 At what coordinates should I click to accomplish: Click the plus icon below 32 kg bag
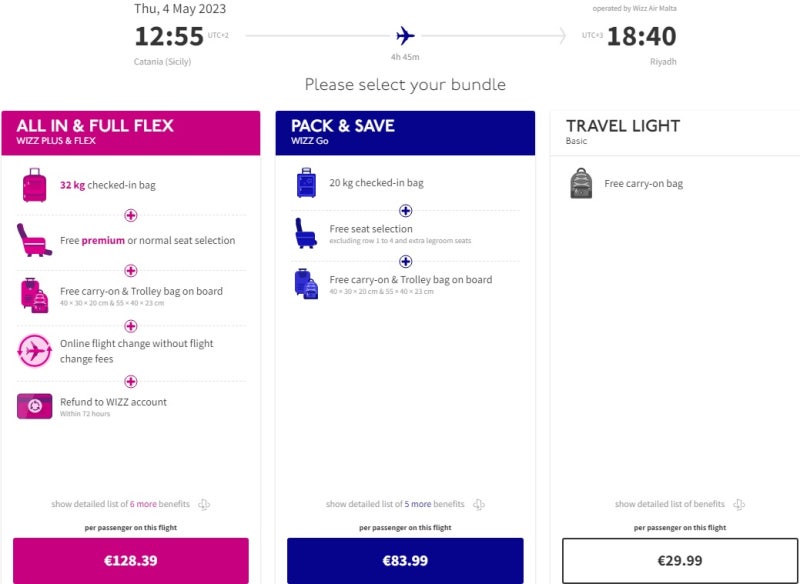(130, 215)
